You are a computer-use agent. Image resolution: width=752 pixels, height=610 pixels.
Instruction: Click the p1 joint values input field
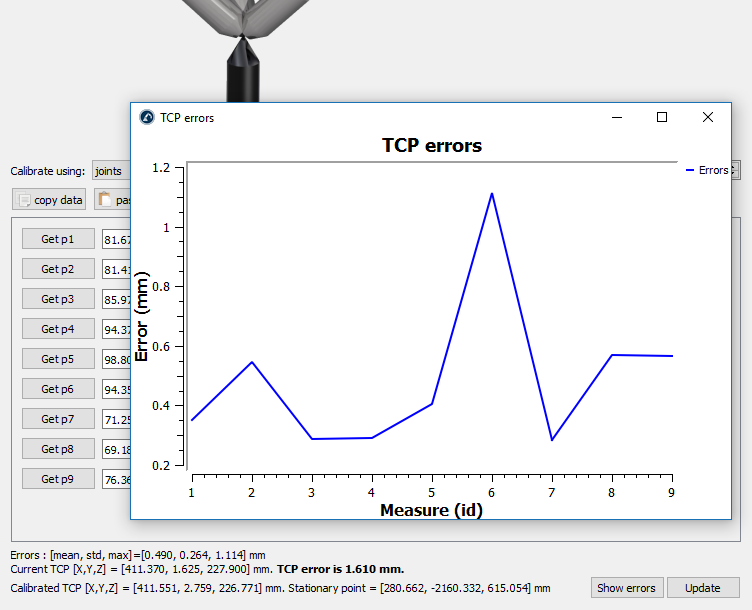click(x=117, y=240)
